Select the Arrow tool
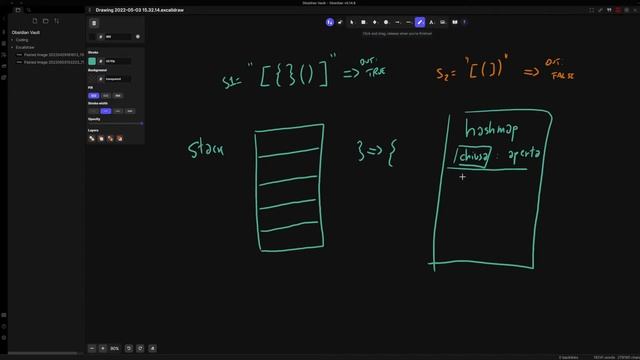640x360 pixels. coord(397,22)
